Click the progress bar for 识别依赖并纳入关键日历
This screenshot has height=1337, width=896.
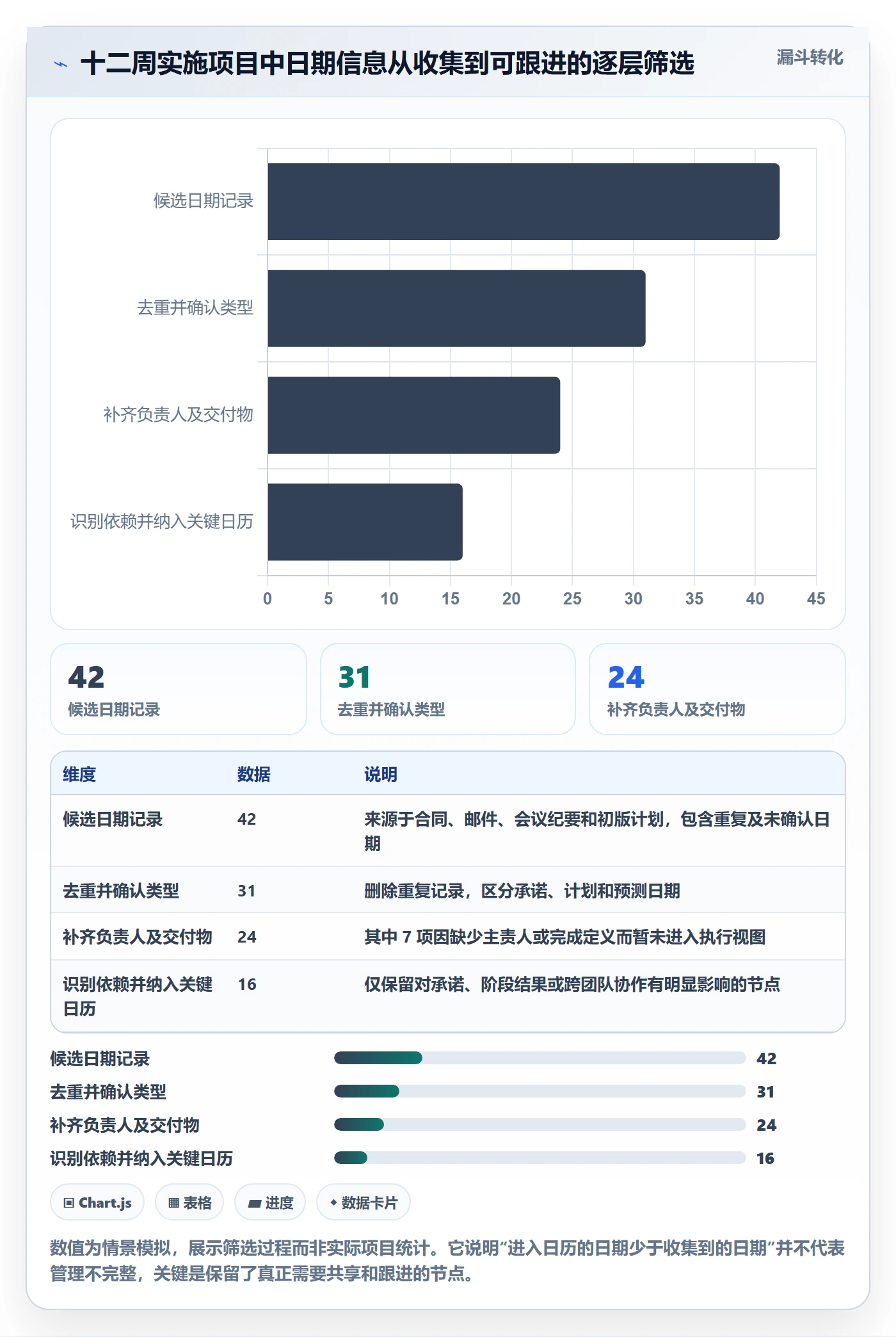click(x=540, y=1158)
